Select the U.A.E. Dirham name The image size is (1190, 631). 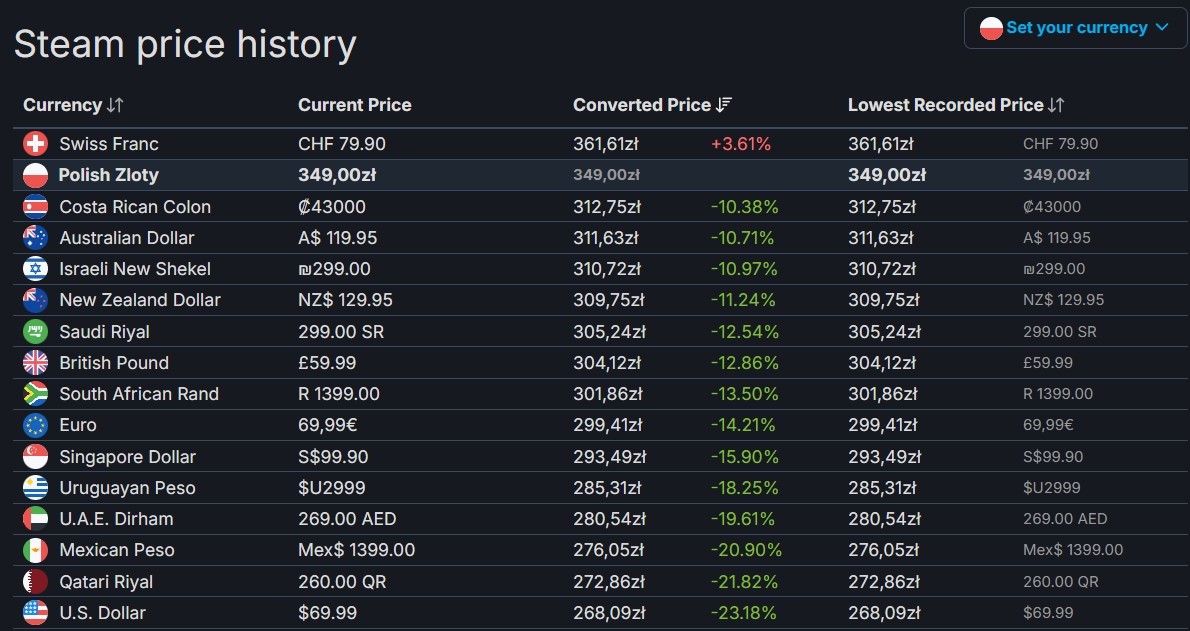tap(116, 519)
